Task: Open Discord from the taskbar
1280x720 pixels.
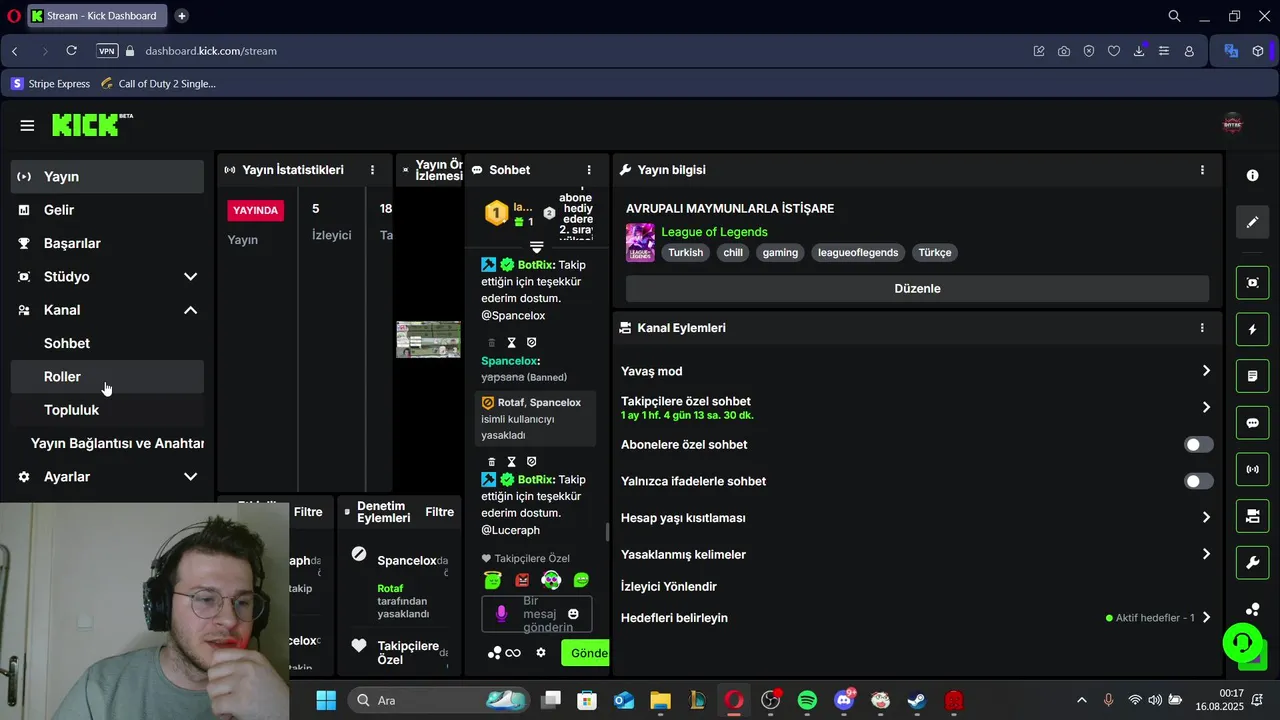Action: 844,700
